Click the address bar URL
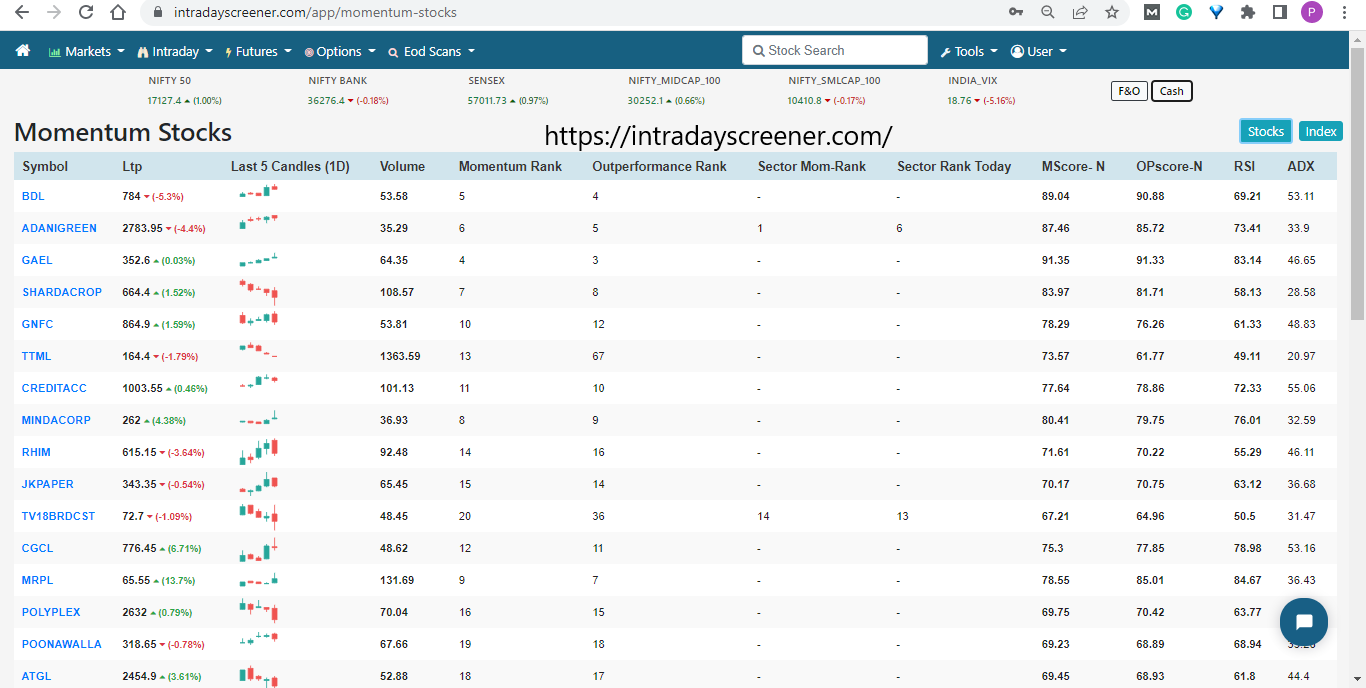Viewport: 1366px width, 688px height. (315, 13)
